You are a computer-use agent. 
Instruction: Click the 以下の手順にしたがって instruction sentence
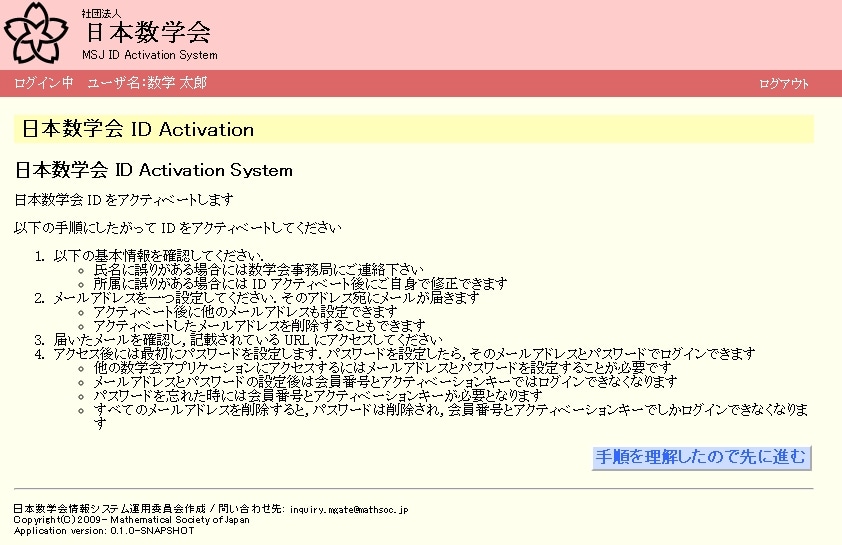(x=178, y=227)
